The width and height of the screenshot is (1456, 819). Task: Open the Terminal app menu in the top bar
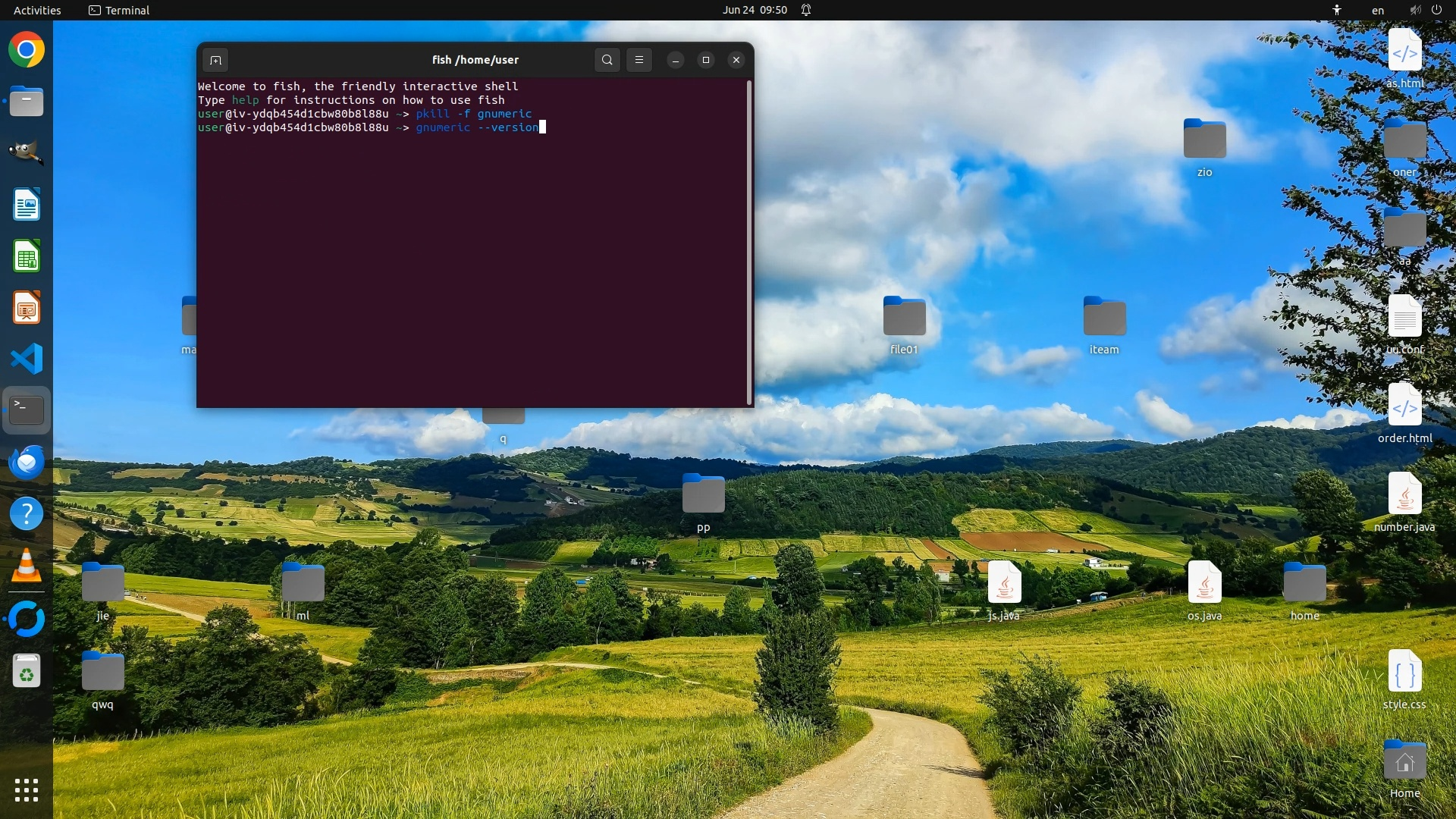pyautogui.click(x=119, y=10)
